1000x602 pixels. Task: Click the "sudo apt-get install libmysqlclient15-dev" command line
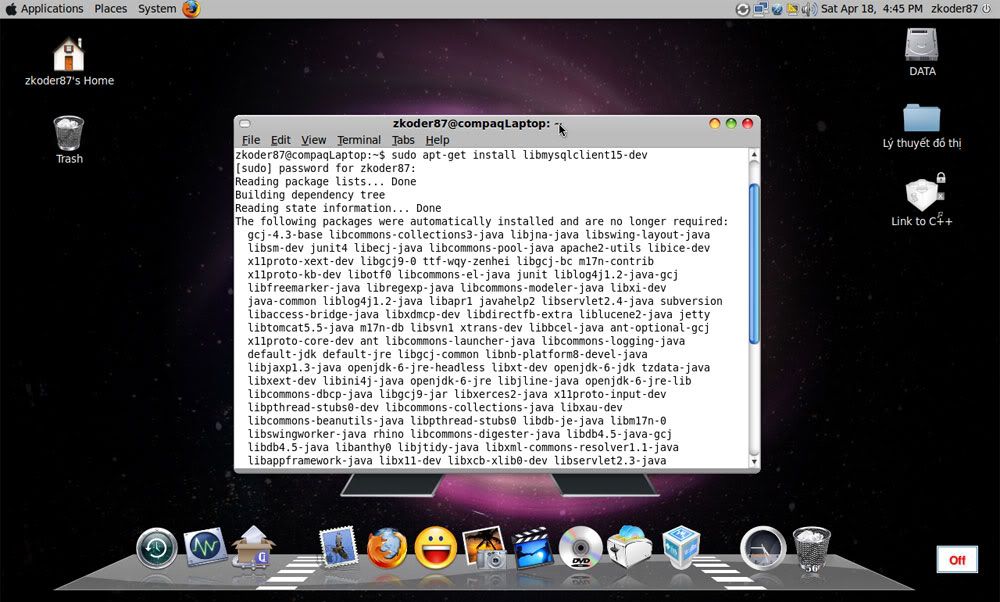click(x=519, y=155)
